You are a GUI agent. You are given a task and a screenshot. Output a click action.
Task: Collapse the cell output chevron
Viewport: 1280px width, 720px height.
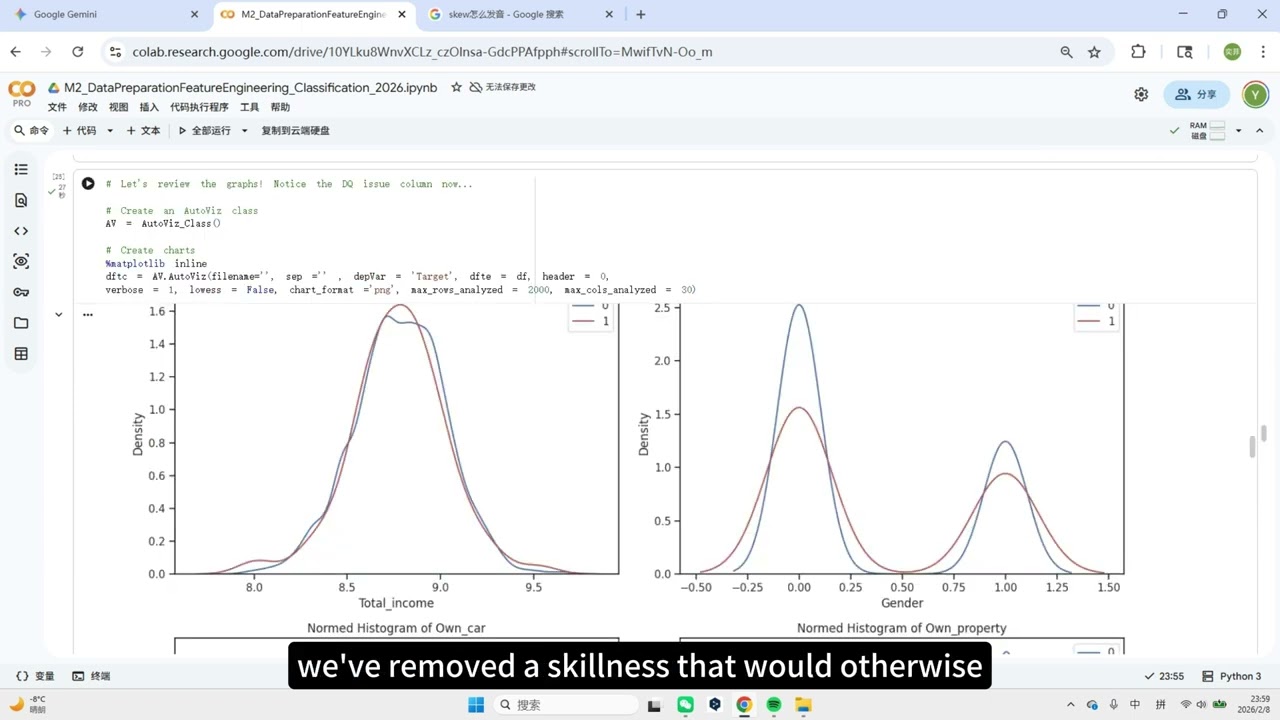point(58,314)
